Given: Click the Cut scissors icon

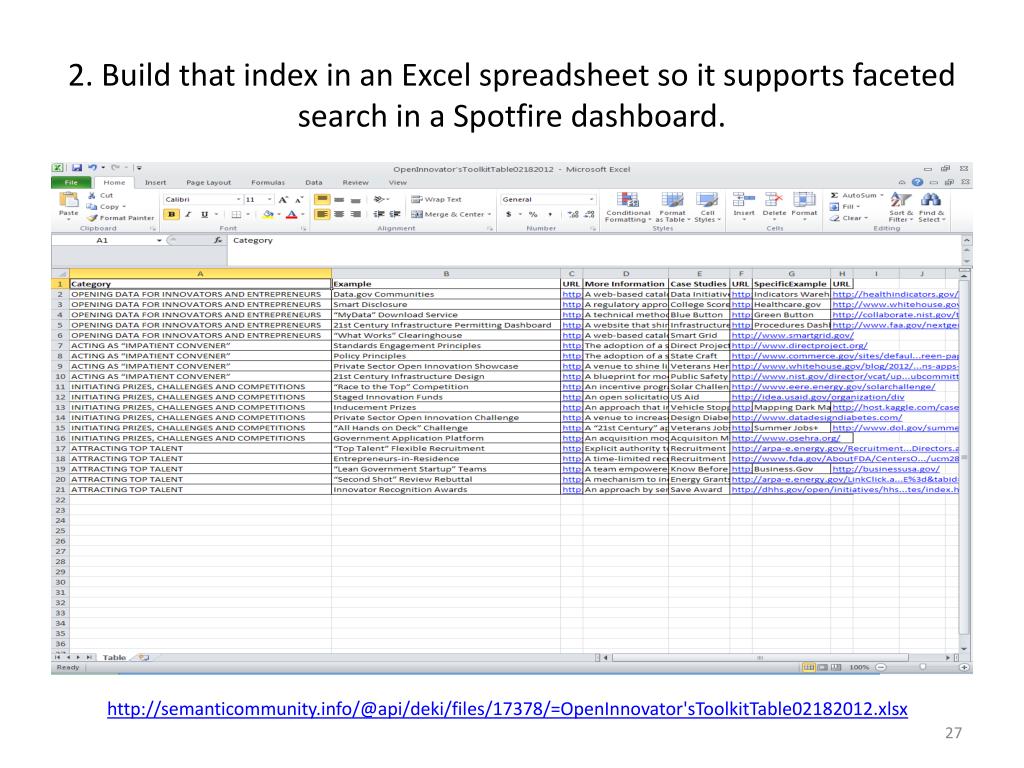Looking at the screenshot, I should (x=92, y=195).
